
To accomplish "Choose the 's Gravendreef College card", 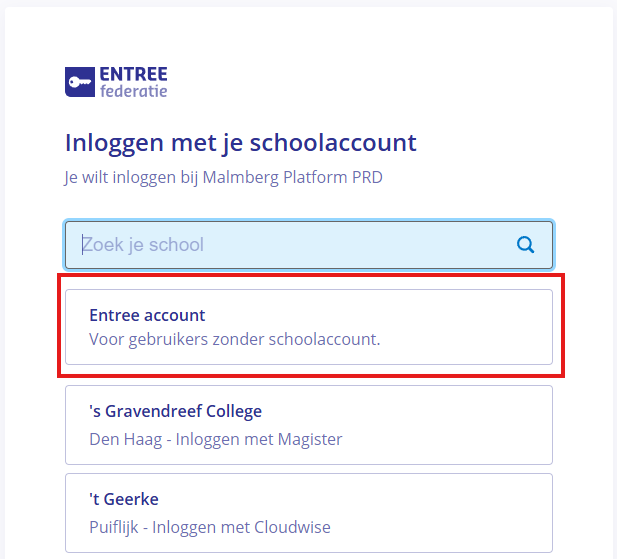I will [309, 425].
